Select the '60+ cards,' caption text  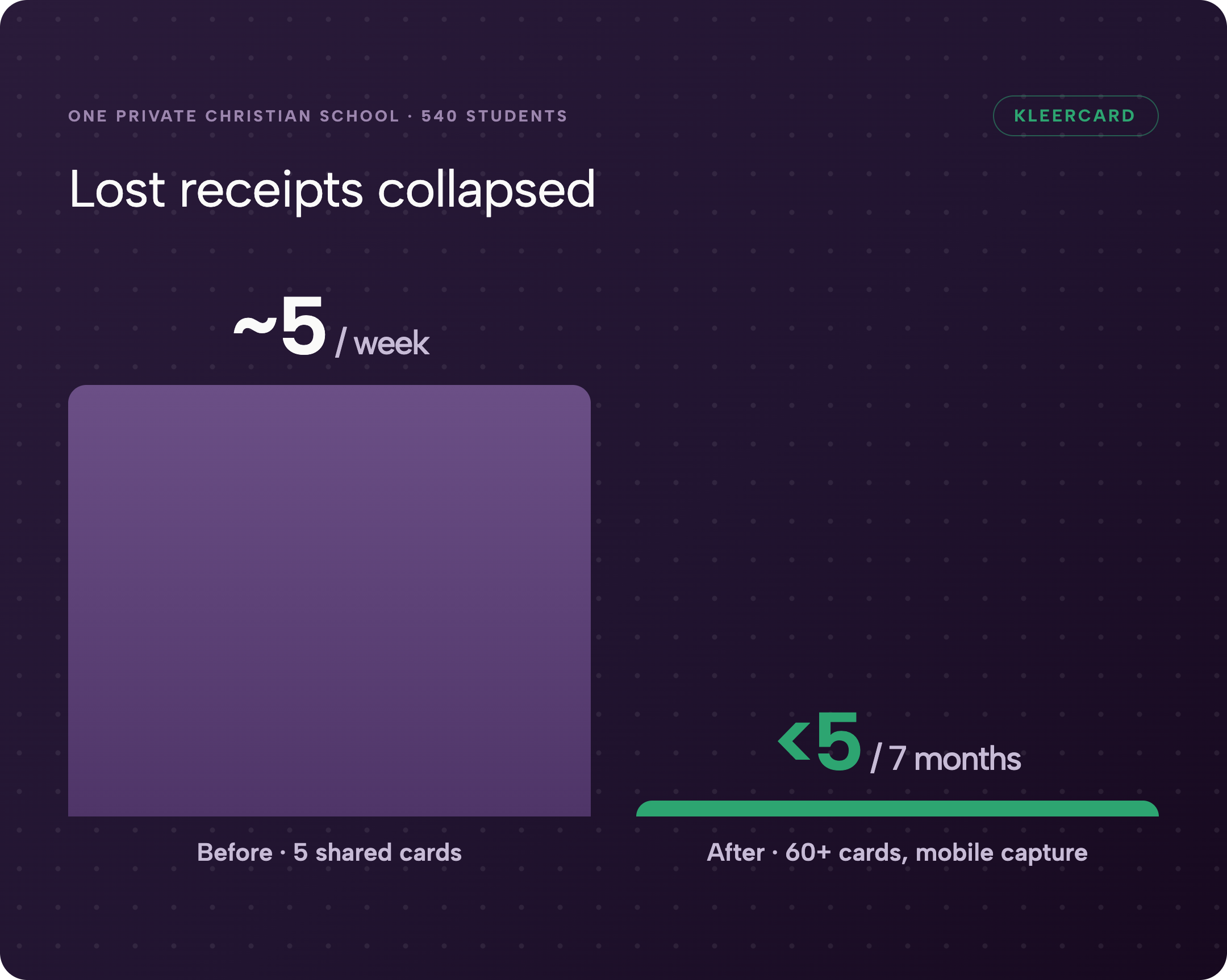(x=847, y=853)
